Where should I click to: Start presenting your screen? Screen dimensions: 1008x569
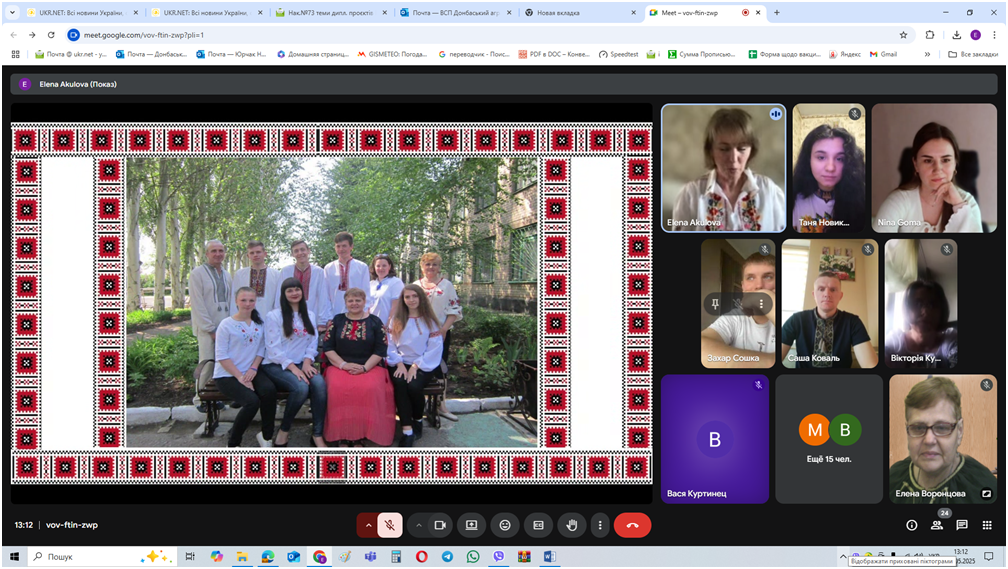(x=471, y=525)
